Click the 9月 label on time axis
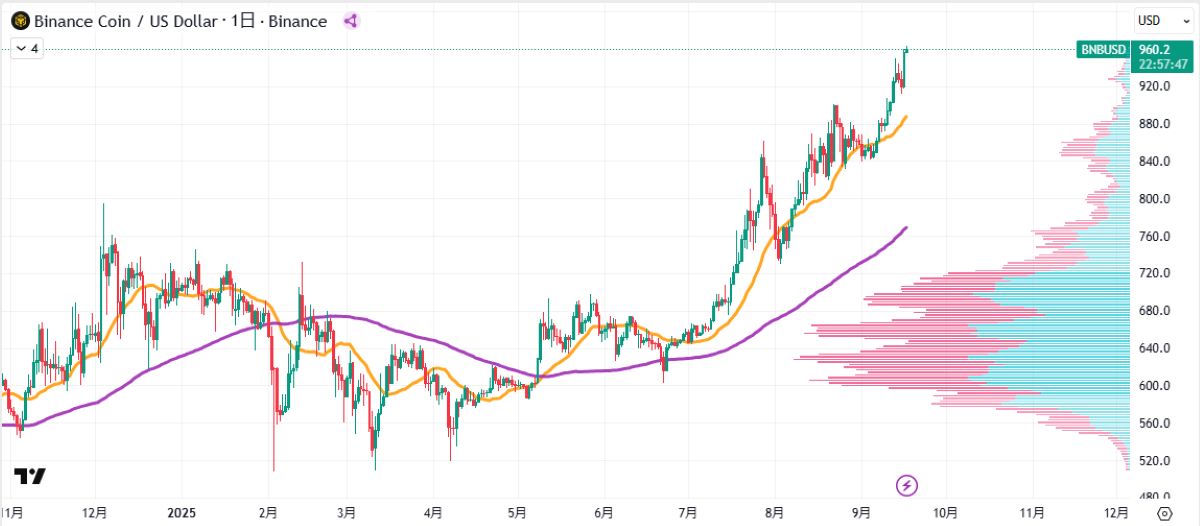The width and height of the screenshot is (1200, 526). point(861,513)
